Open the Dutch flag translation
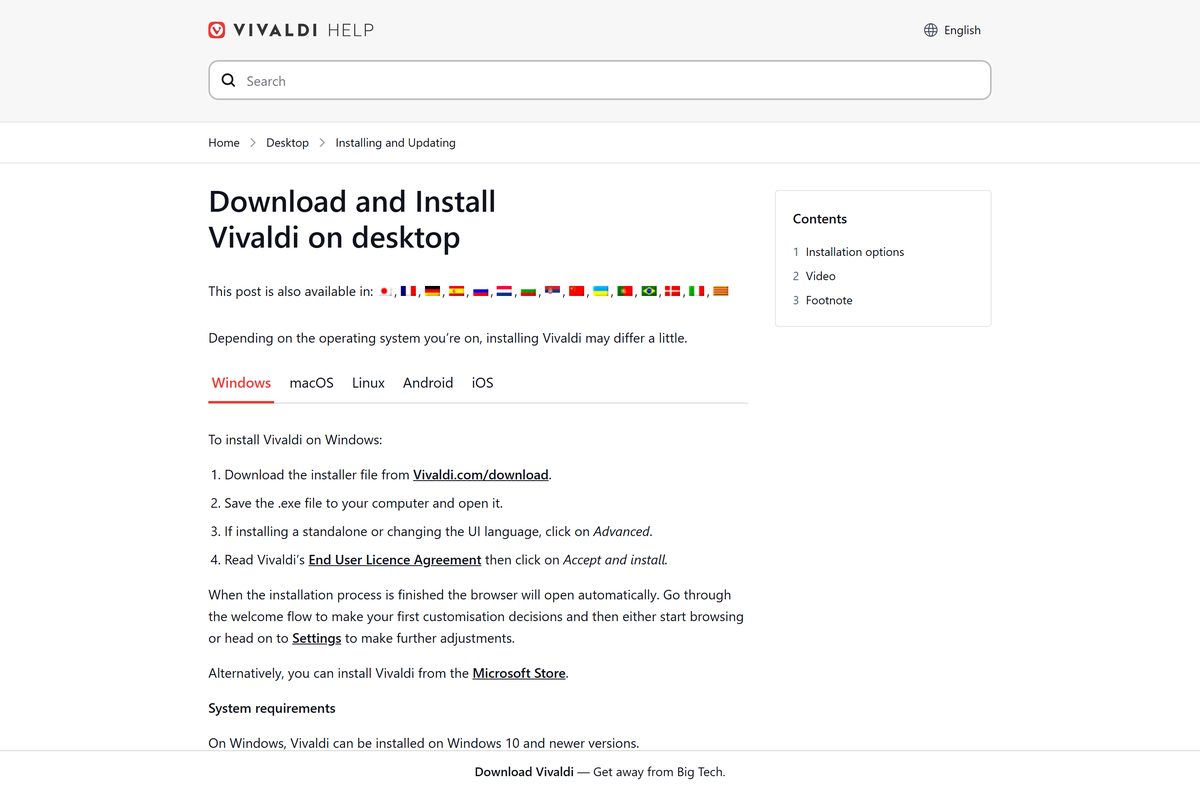1200x792 pixels. click(504, 291)
